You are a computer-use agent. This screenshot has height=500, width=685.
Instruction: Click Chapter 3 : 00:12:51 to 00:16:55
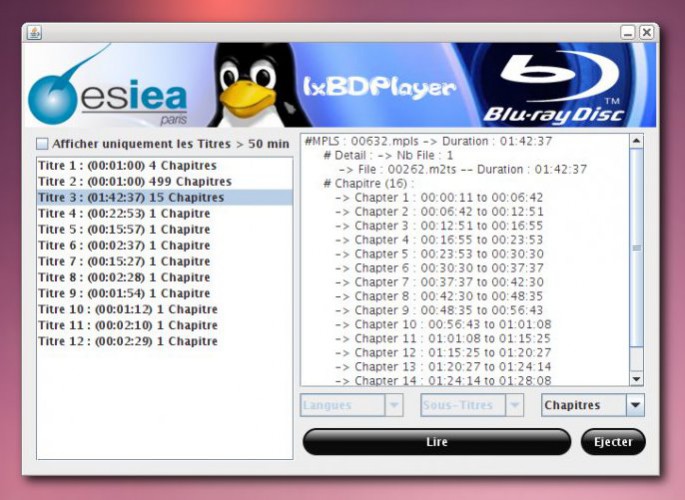[x=439, y=225]
